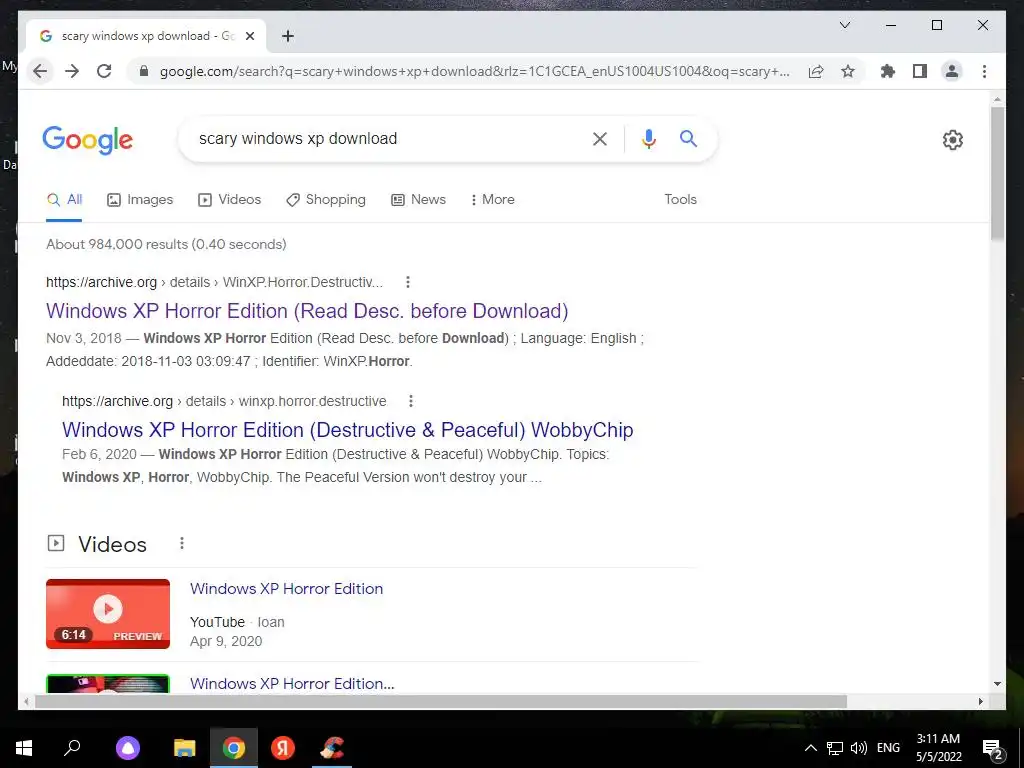Open the Tools filter button
Viewport: 1024px width, 768px height.
[x=680, y=200]
